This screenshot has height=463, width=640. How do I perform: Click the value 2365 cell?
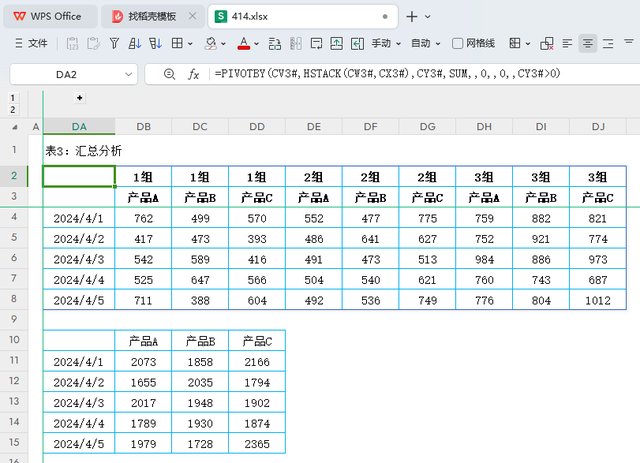click(257, 444)
